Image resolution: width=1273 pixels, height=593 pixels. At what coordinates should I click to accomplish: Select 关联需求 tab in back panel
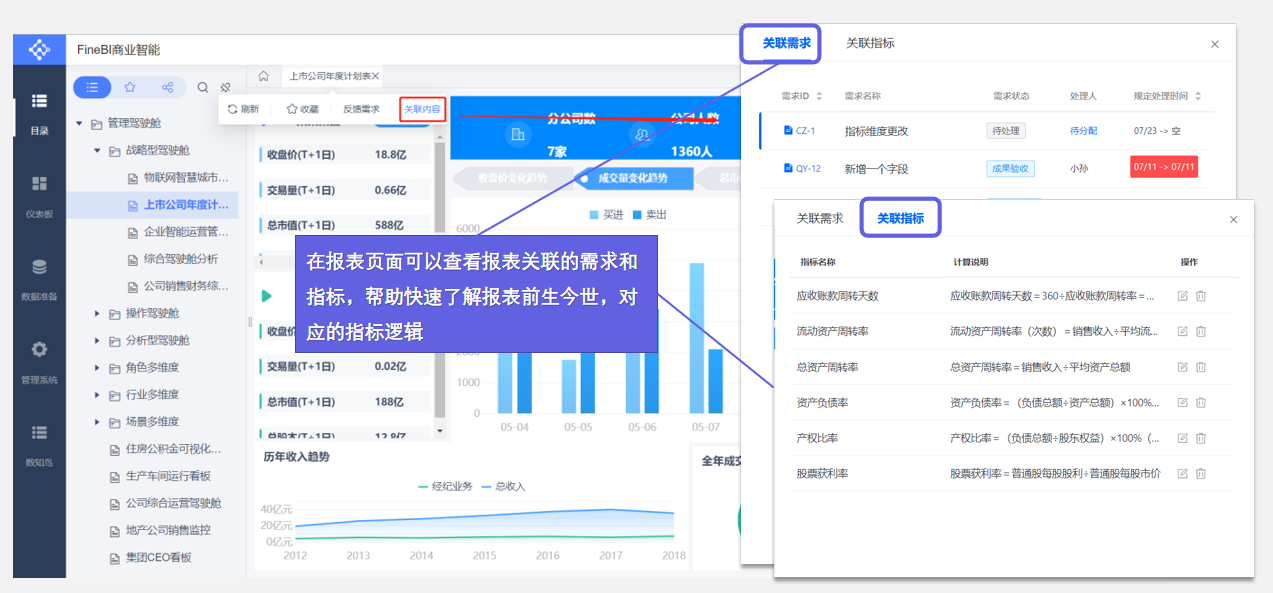point(786,43)
